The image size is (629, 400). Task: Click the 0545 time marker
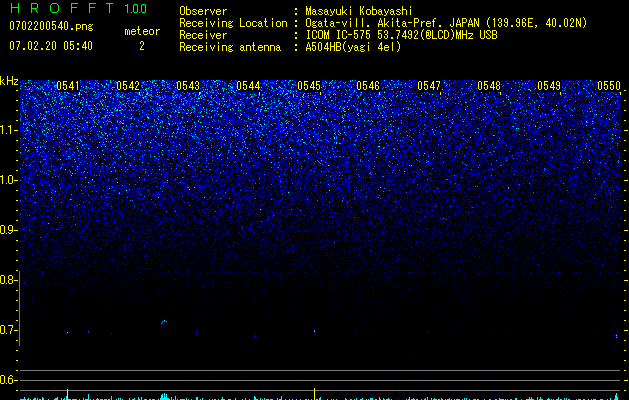pos(309,86)
